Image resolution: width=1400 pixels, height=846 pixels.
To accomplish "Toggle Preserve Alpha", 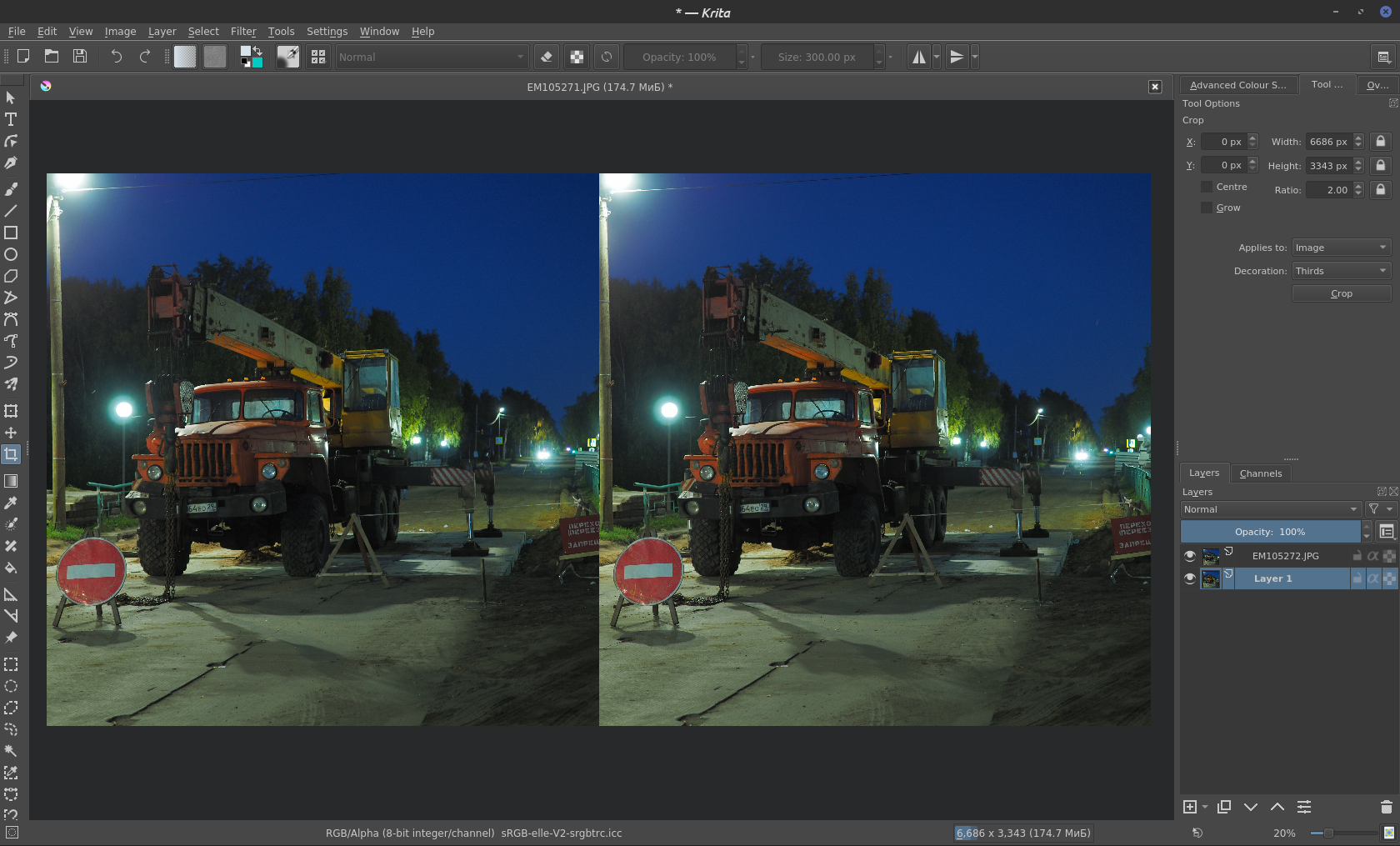I will [x=577, y=57].
